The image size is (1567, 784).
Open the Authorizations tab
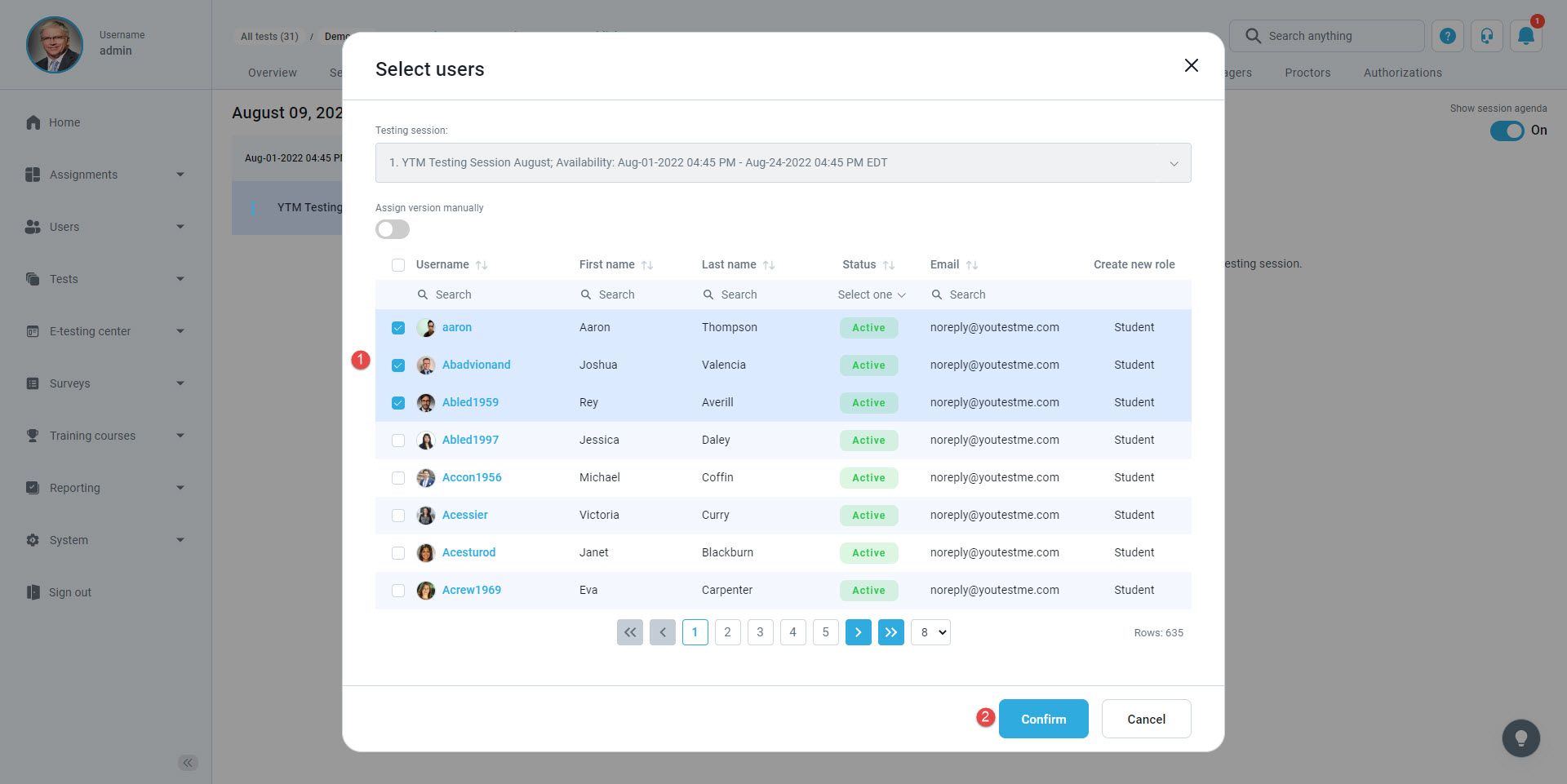pos(1402,73)
